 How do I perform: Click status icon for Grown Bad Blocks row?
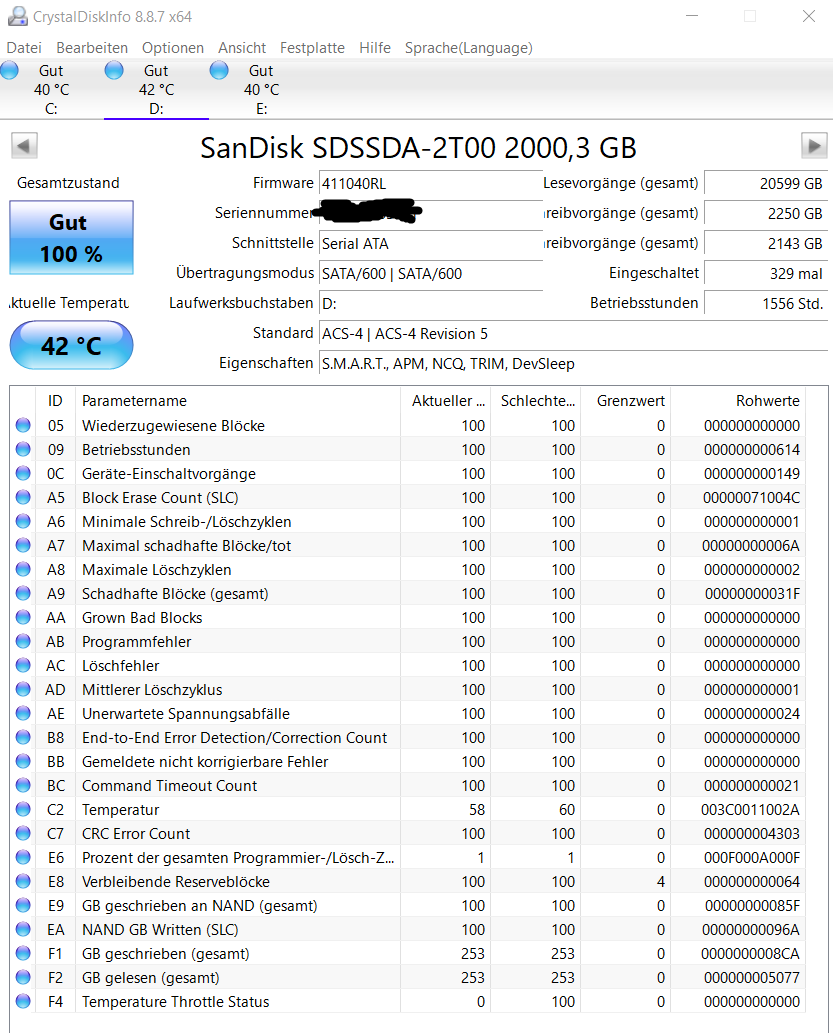23,617
